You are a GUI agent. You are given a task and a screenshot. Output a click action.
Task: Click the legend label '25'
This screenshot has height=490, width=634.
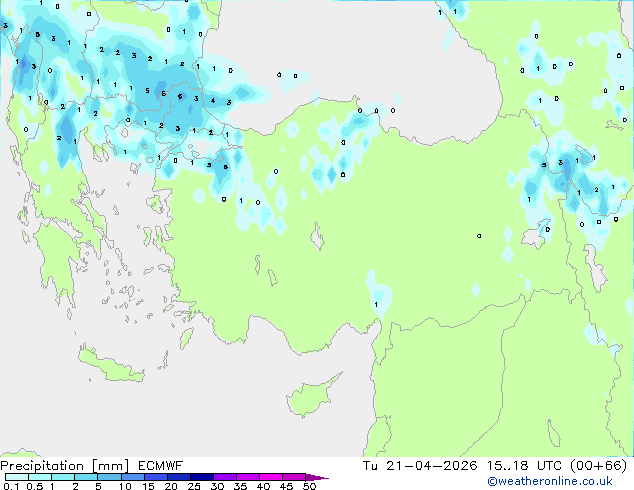(194, 486)
